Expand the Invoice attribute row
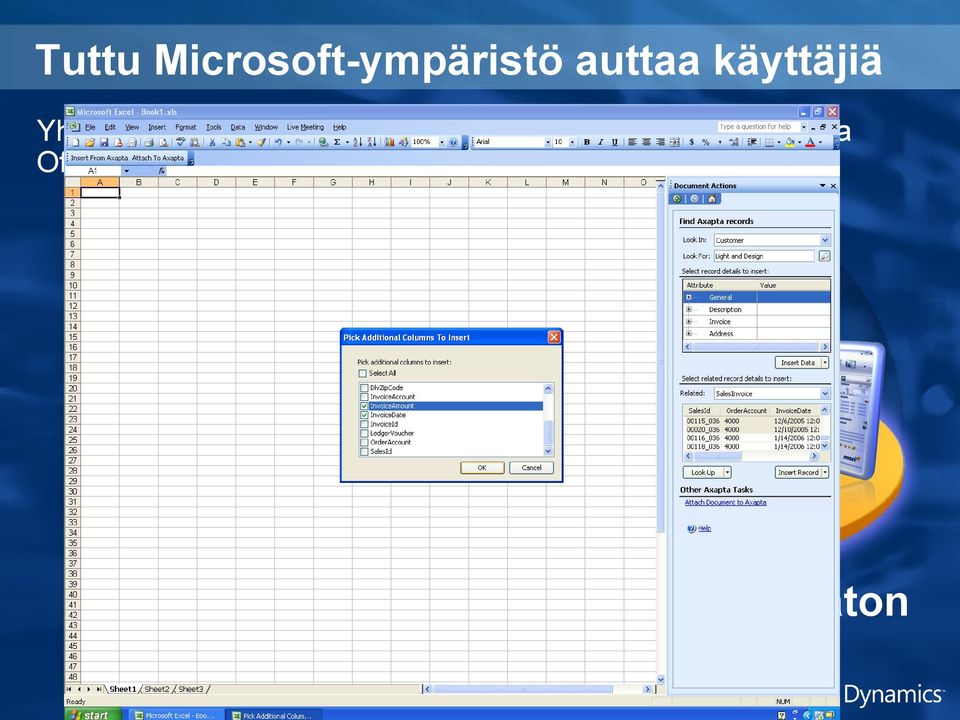The width and height of the screenshot is (960, 720). [689, 321]
